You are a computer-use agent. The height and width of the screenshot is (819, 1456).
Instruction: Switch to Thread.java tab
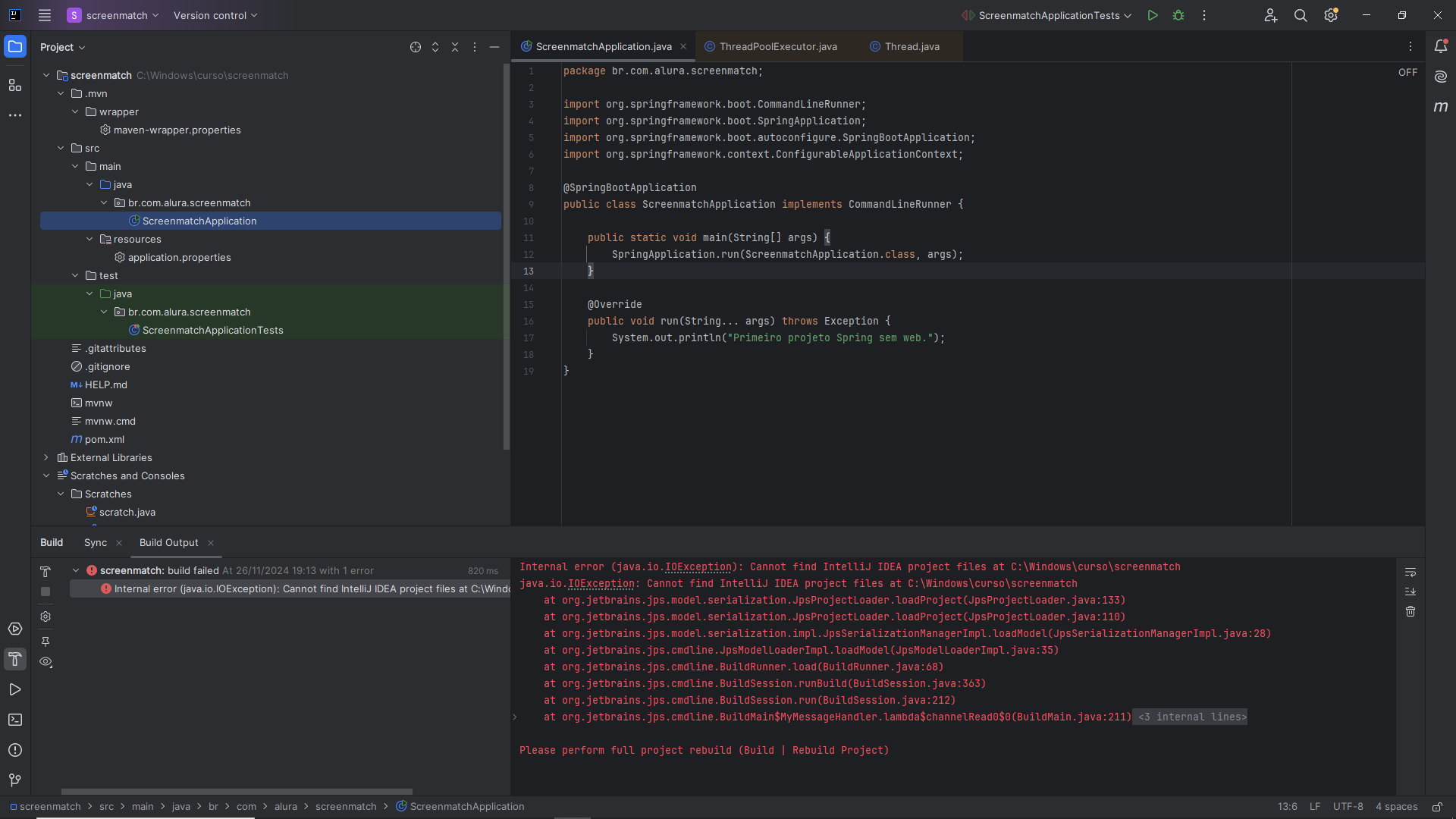click(905, 47)
